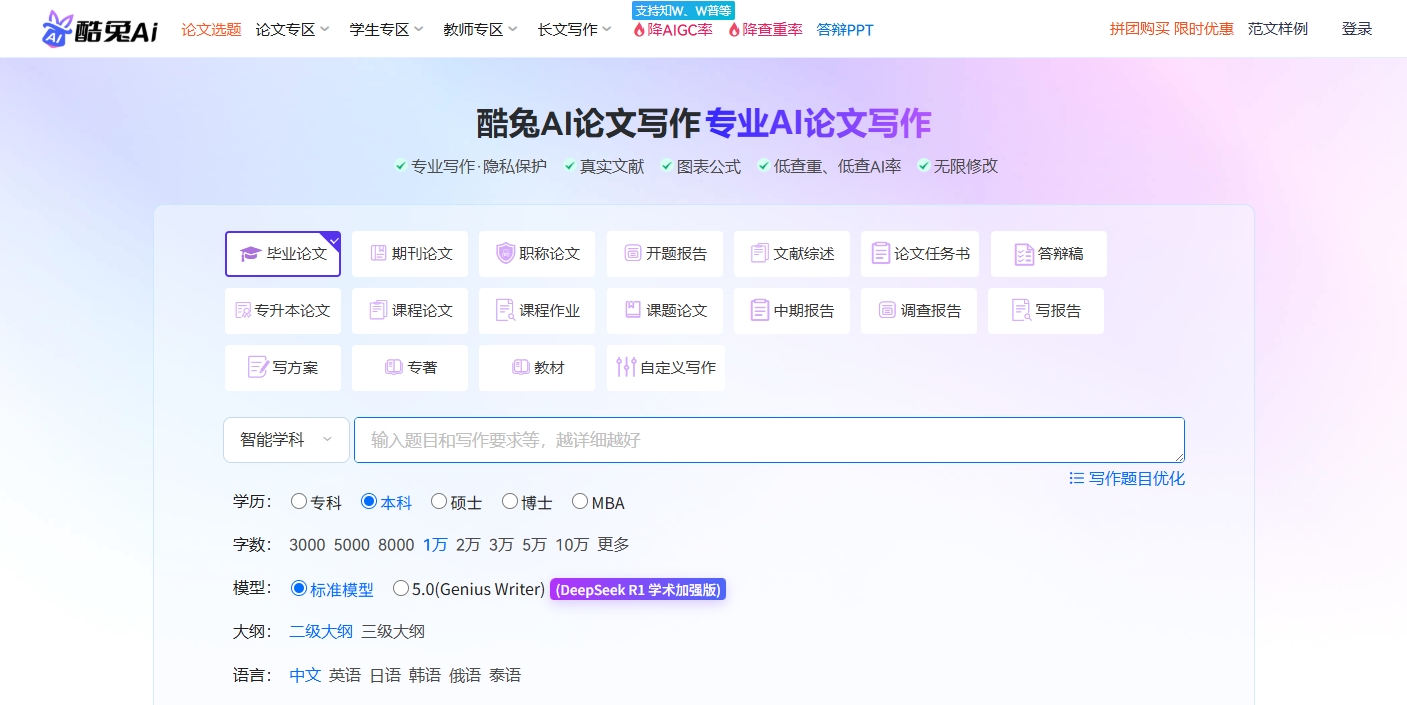Select the 3万 word count option
The width and height of the screenshot is (1407, 705).
[x=501, y=545]
